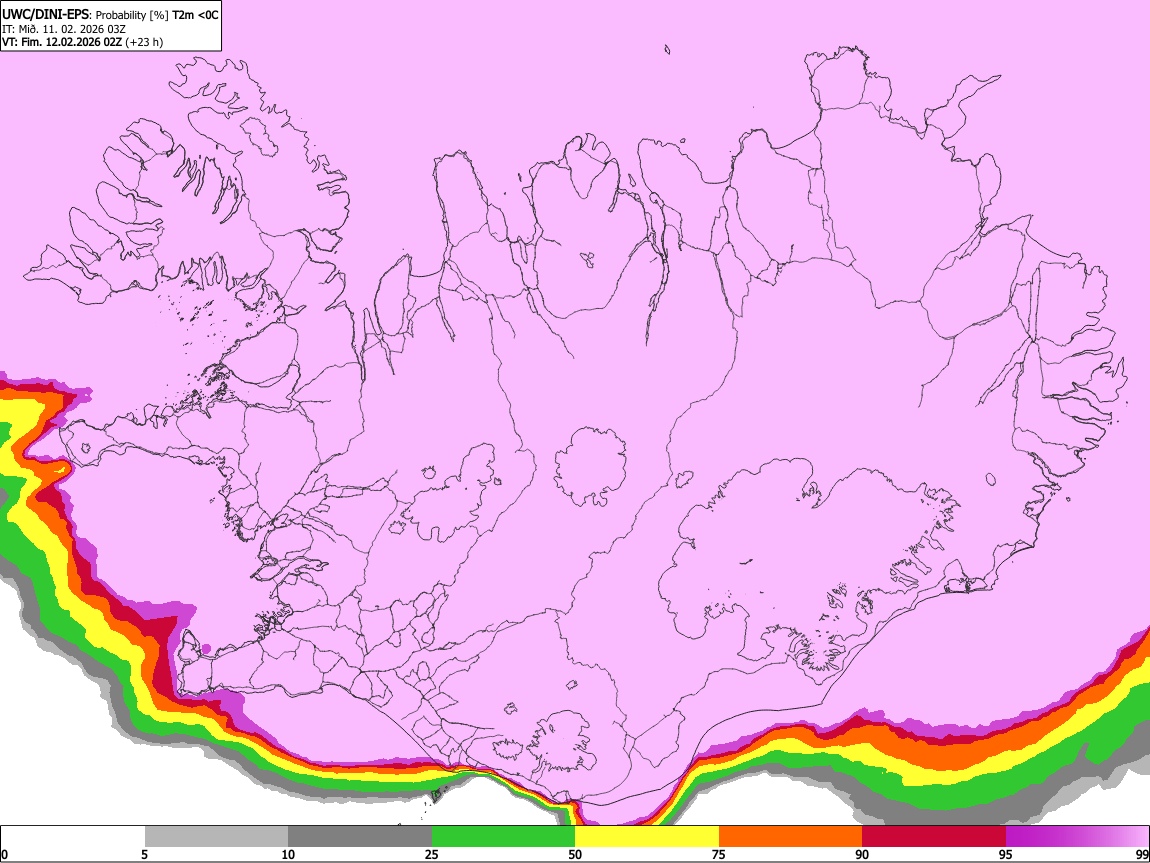Click the white 0–5% legend swatch

click(73, 837)
